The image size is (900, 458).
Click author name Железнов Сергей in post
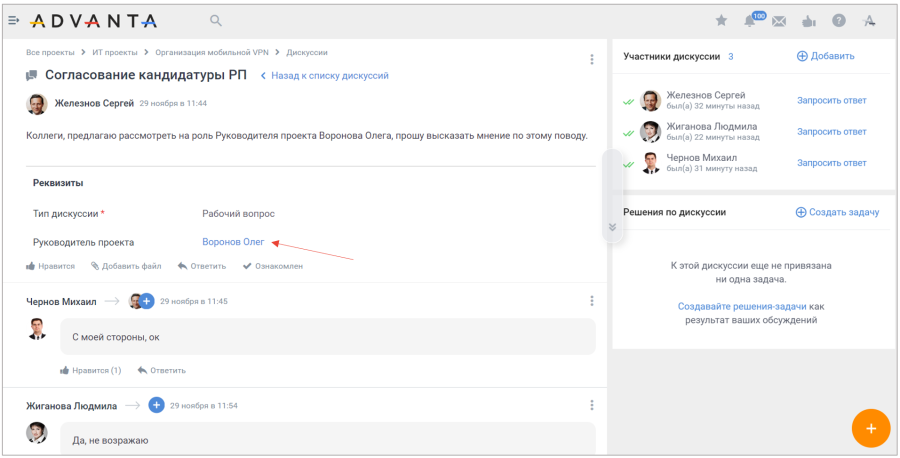94,103
